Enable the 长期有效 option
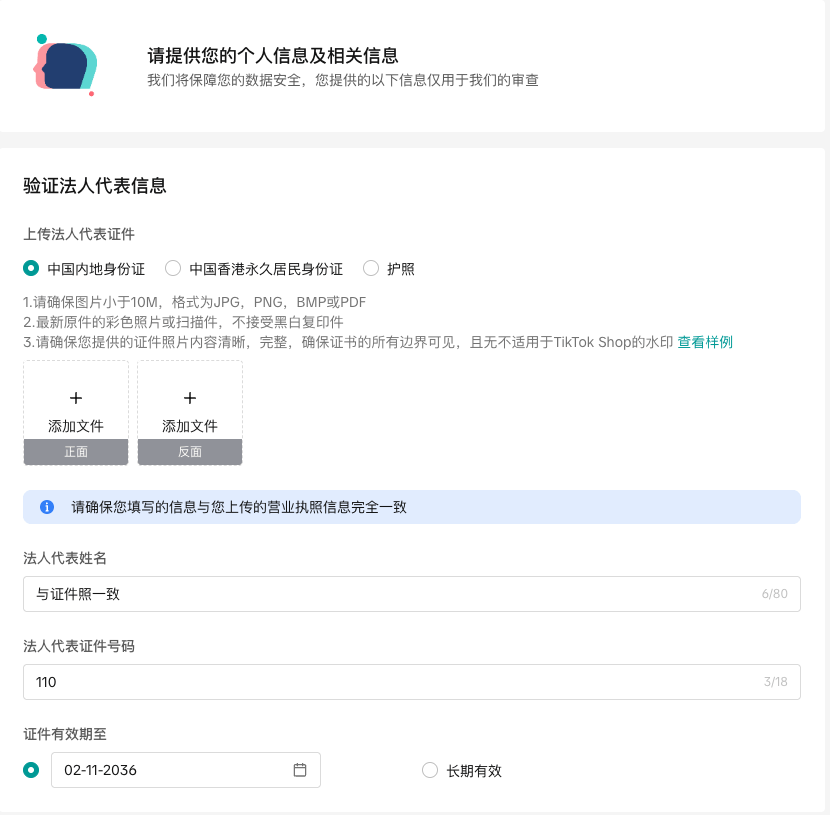 [430, 770]
